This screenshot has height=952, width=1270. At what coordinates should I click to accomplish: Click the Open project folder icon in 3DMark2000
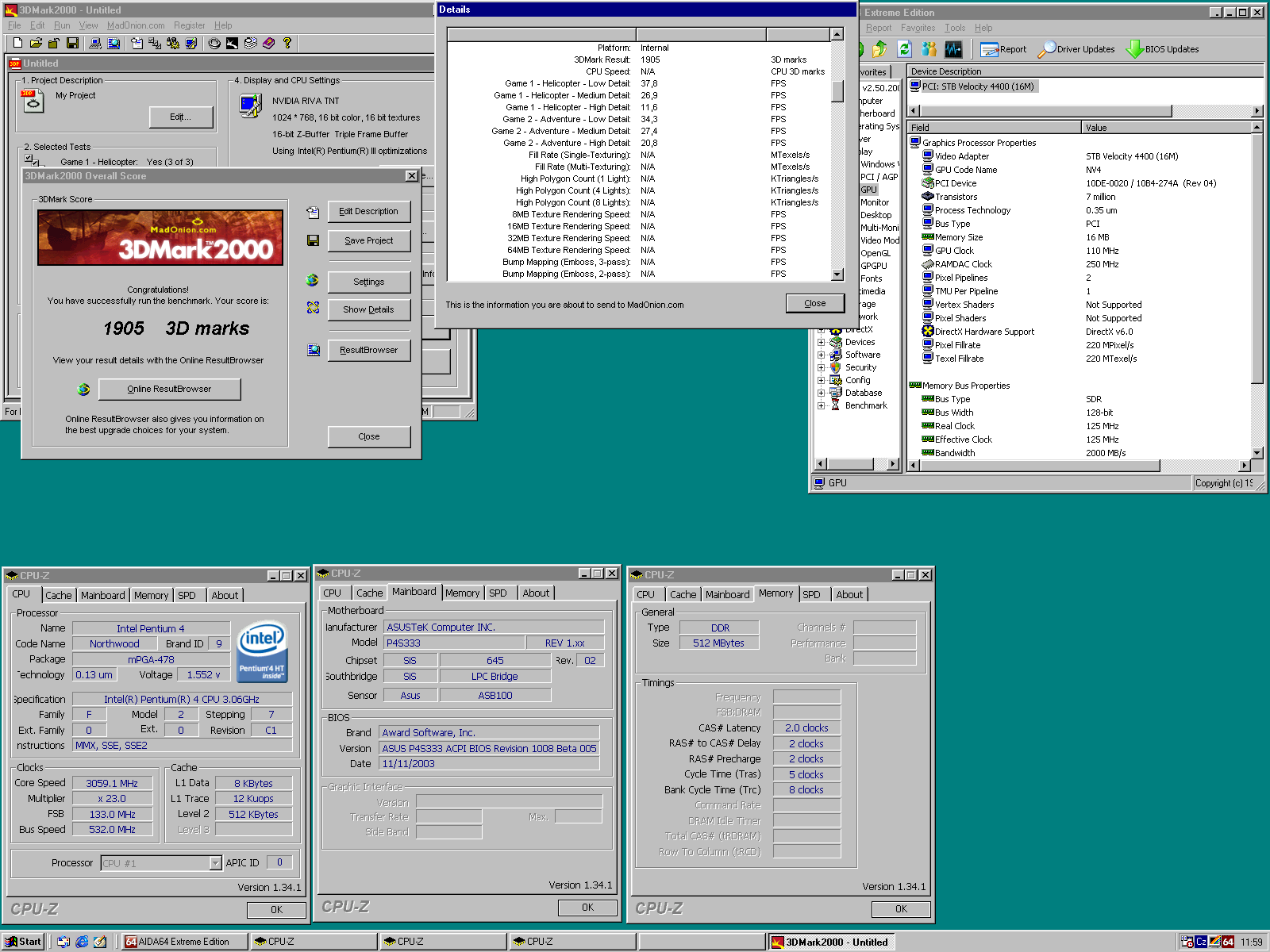pyautogui.click(x=36, y=43)
